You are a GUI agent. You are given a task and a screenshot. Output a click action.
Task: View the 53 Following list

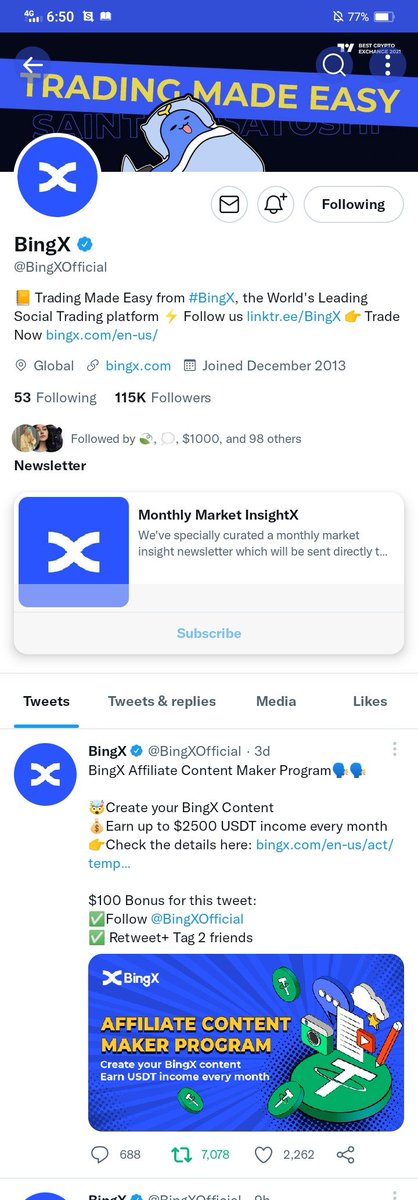click(x=55, y=397)
